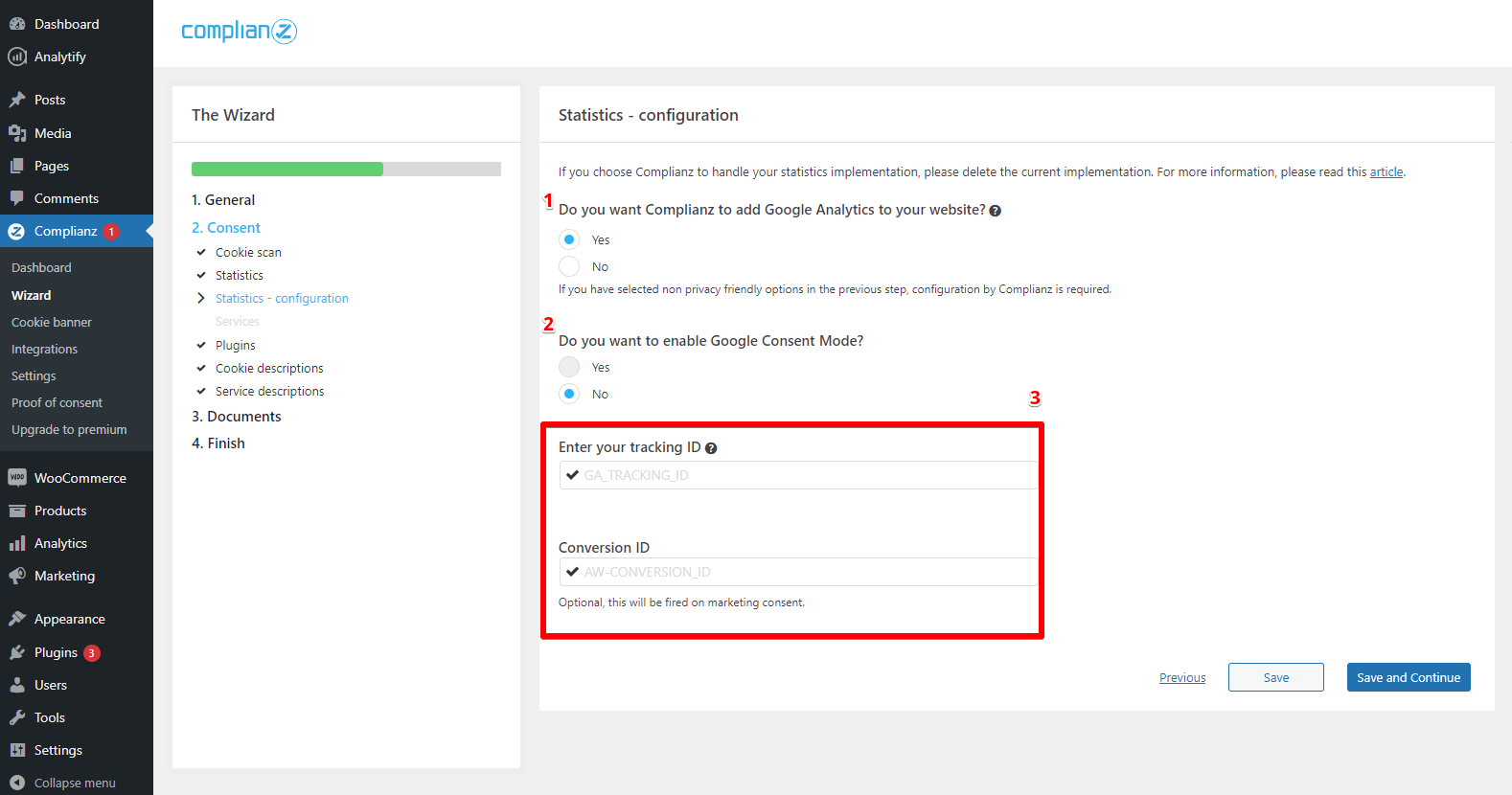1512x795 pixels.
Task: Click help icon next to tracking ID label
Action: 711,448
